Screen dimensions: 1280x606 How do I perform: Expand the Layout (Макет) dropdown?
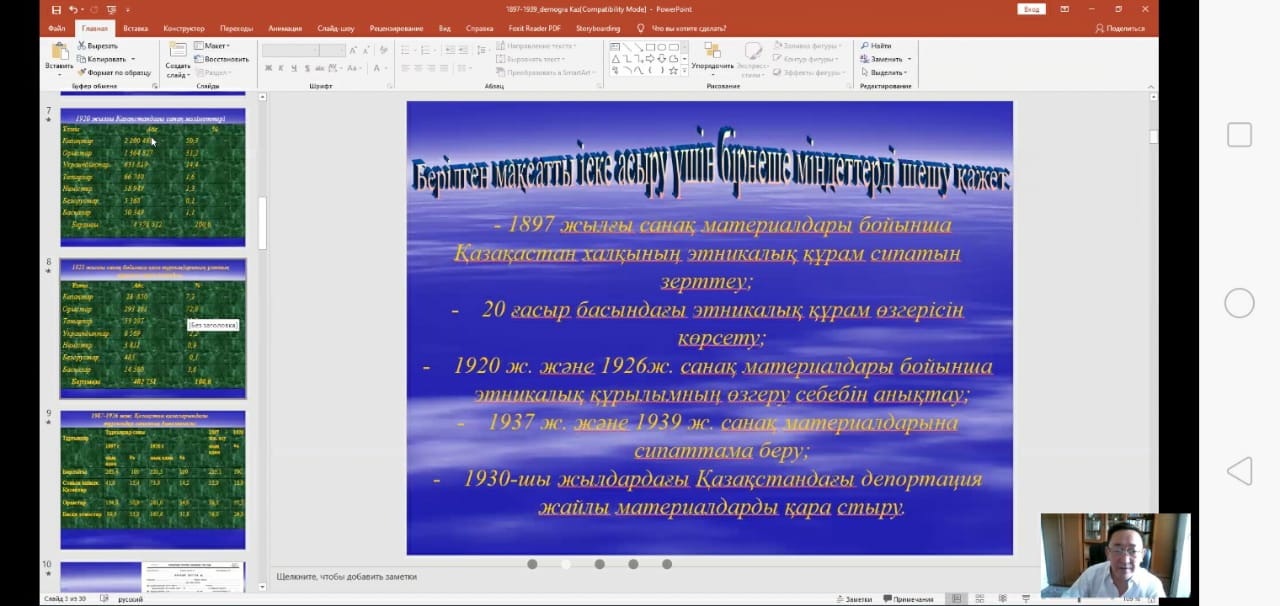[x=228, y=46]
